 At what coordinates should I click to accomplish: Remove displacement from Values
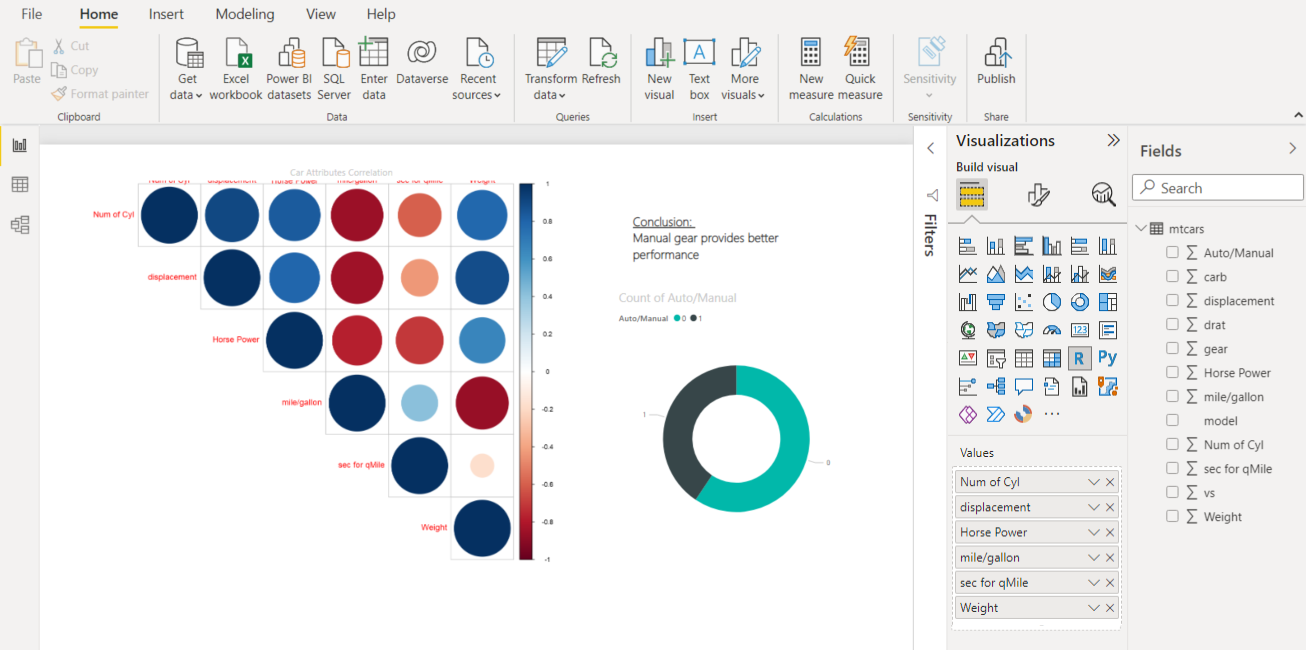coord(1110,507)
